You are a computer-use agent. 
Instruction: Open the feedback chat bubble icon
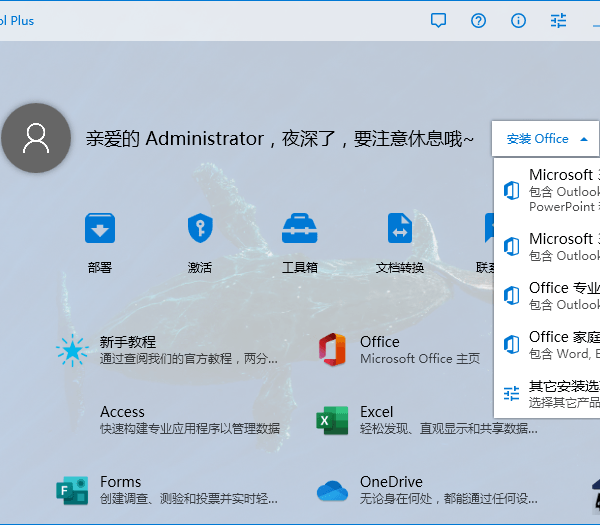click(x=438, y=20)
